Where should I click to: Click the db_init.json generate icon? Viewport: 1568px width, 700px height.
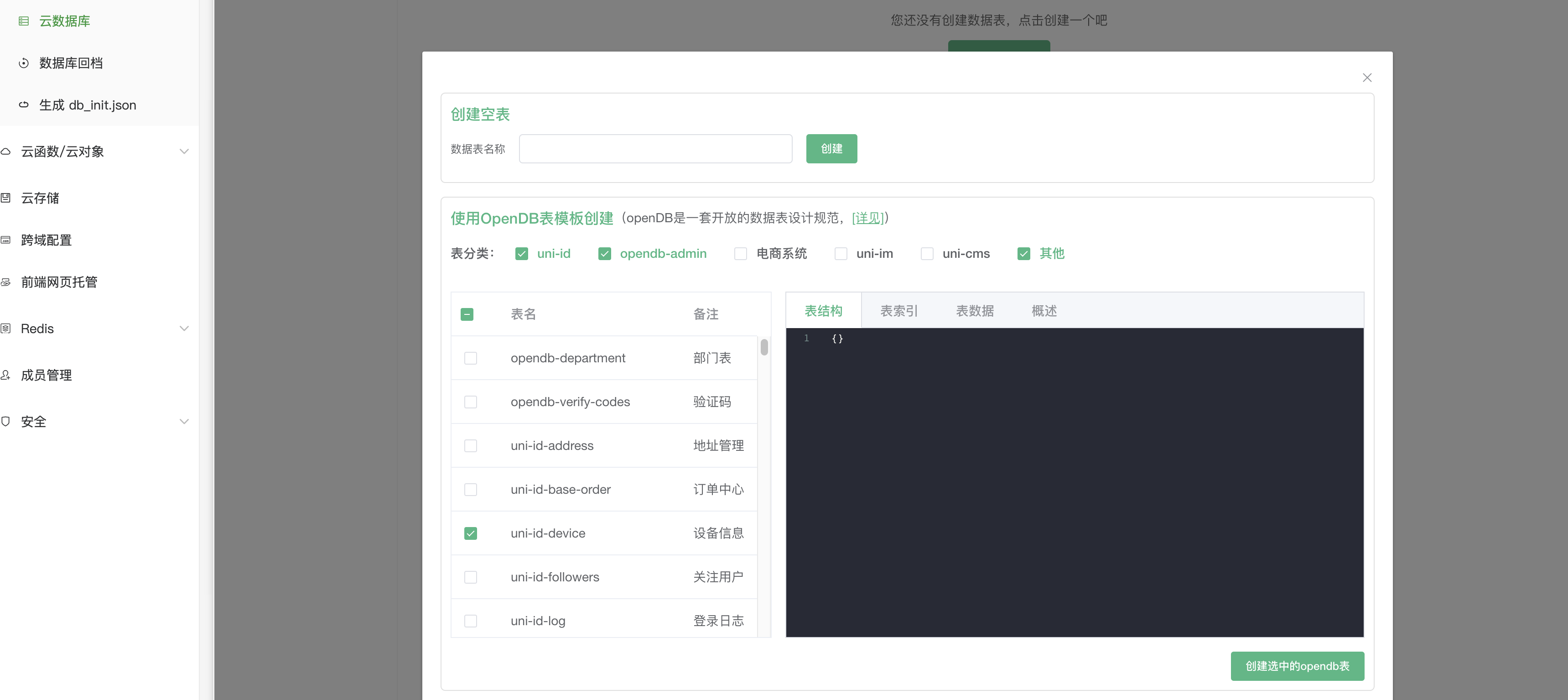pos(24,105)
